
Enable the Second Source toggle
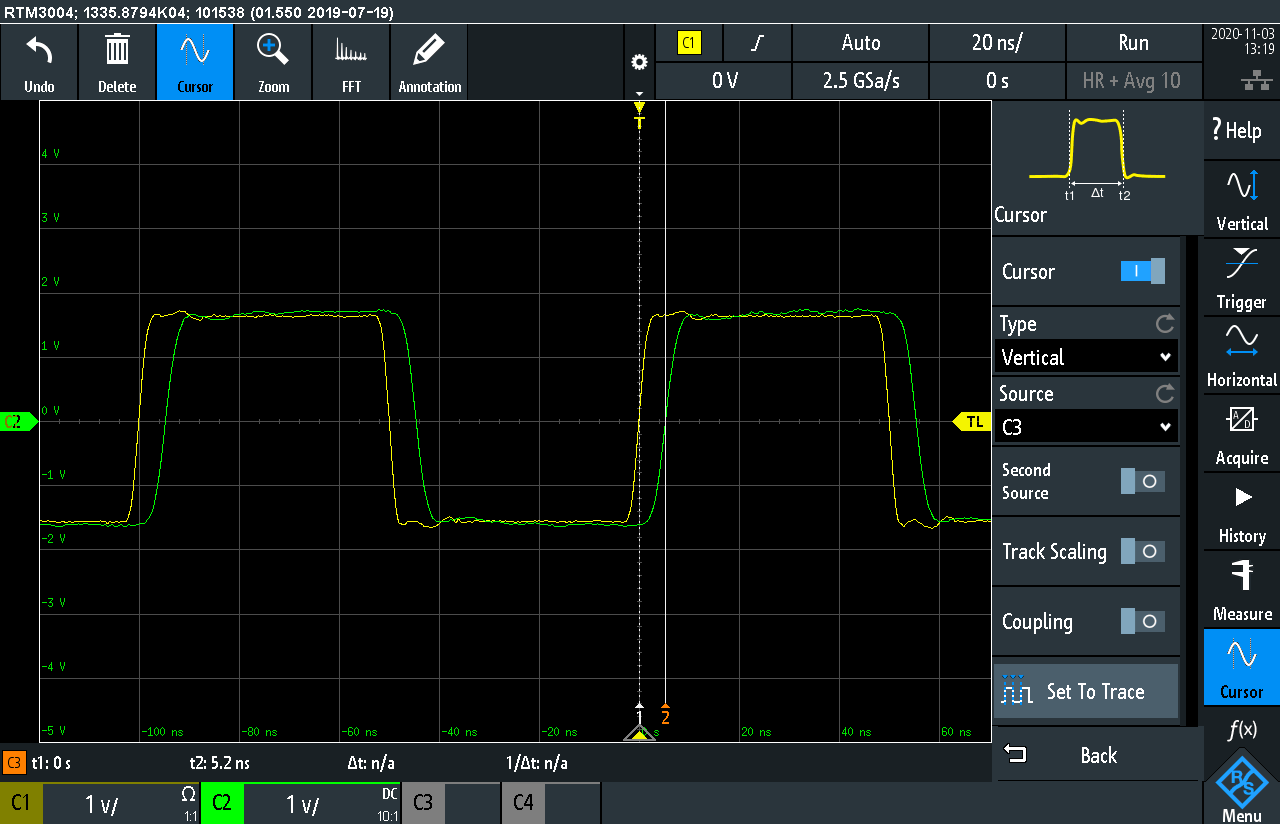(1142, 481)
